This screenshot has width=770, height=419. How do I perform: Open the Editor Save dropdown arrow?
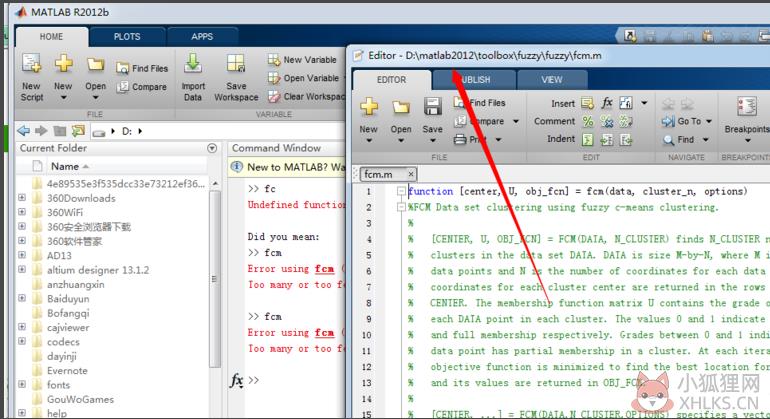(x=433, y=141)
